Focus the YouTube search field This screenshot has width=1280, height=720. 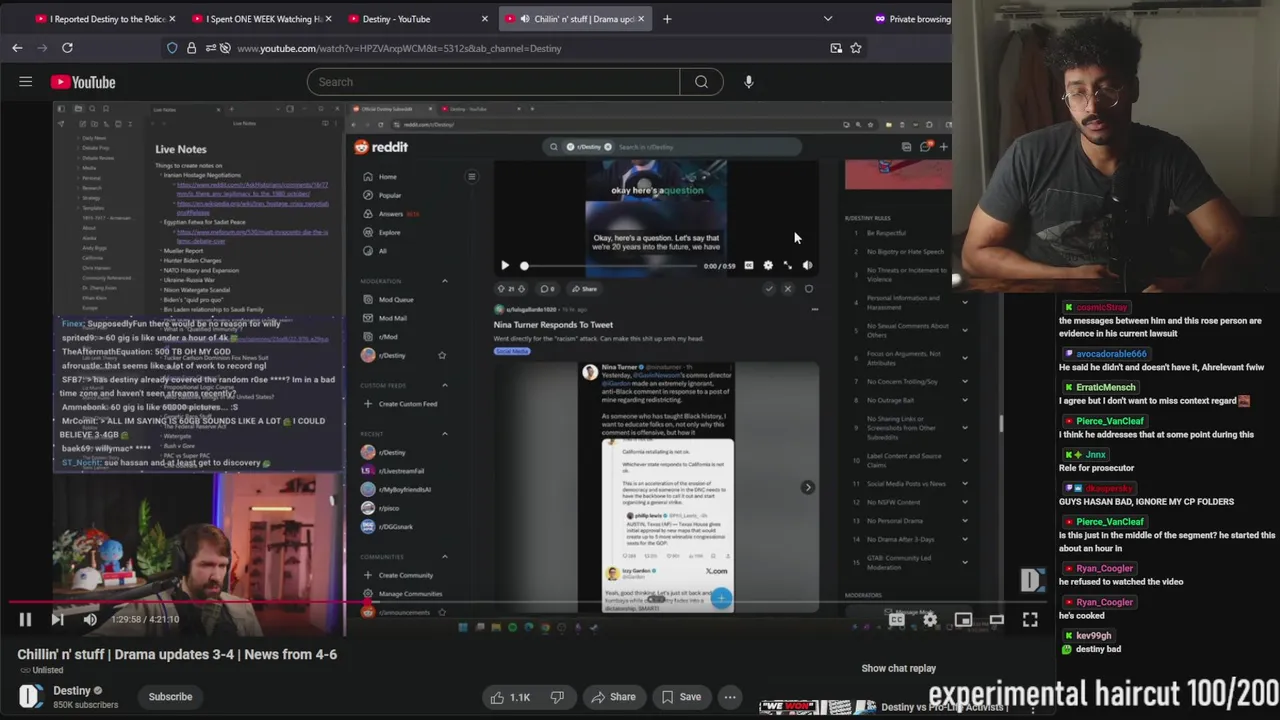pos(493,82)
